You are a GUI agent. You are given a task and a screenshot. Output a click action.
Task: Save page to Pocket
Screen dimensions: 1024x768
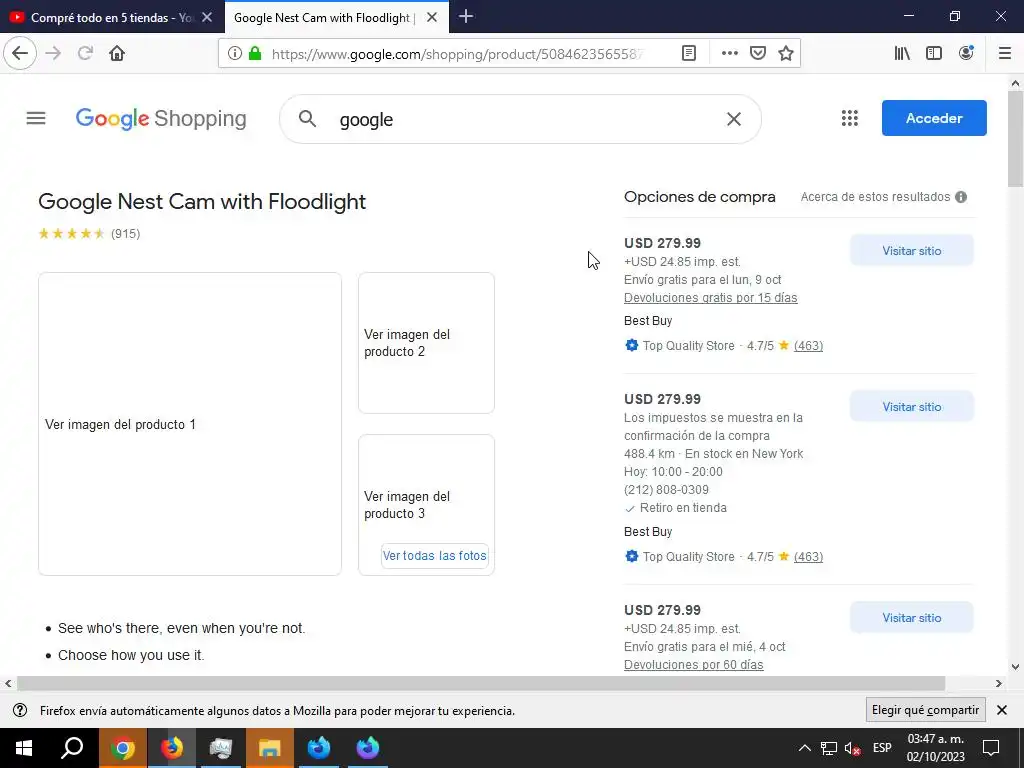758,53
